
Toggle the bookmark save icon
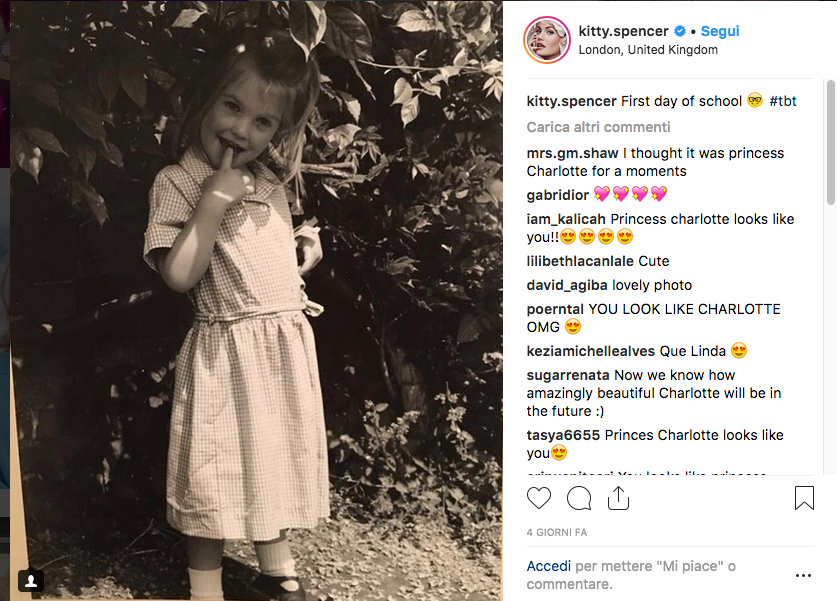[x=804, y=498]
